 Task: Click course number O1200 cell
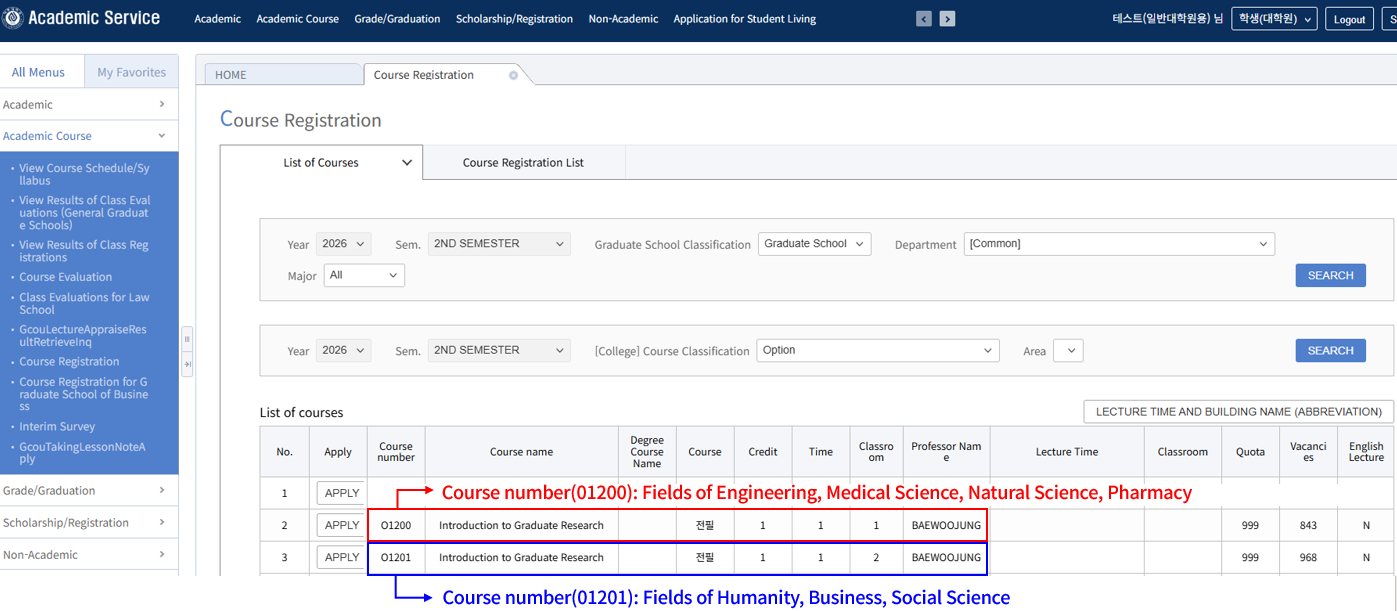396,525
